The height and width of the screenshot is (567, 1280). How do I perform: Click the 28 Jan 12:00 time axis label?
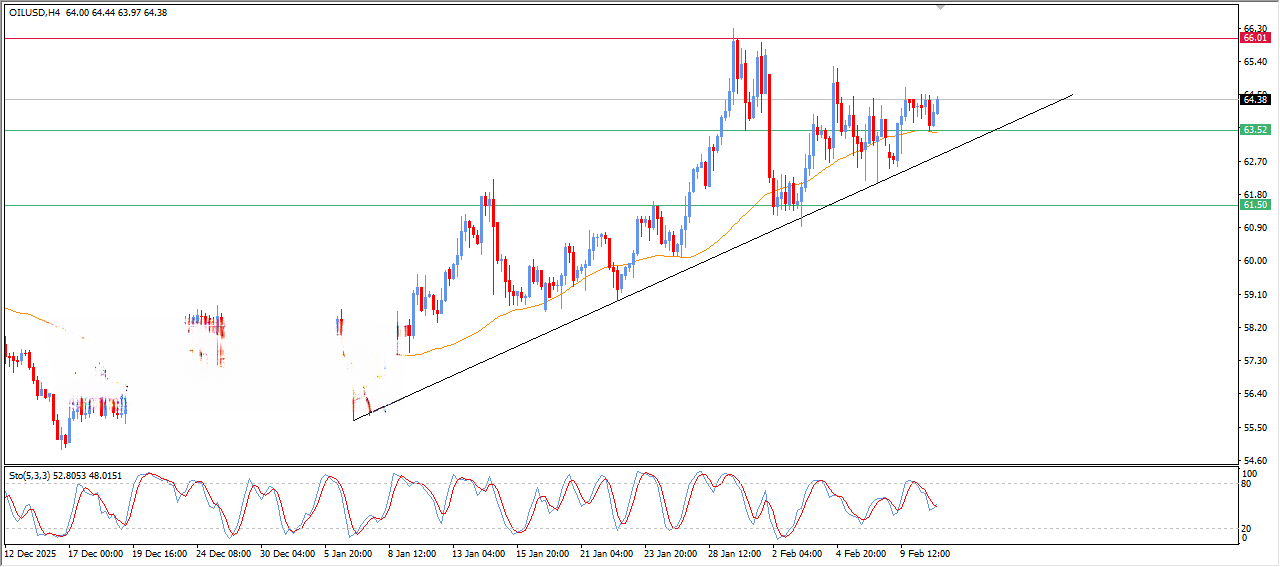(x=732, y=552)
